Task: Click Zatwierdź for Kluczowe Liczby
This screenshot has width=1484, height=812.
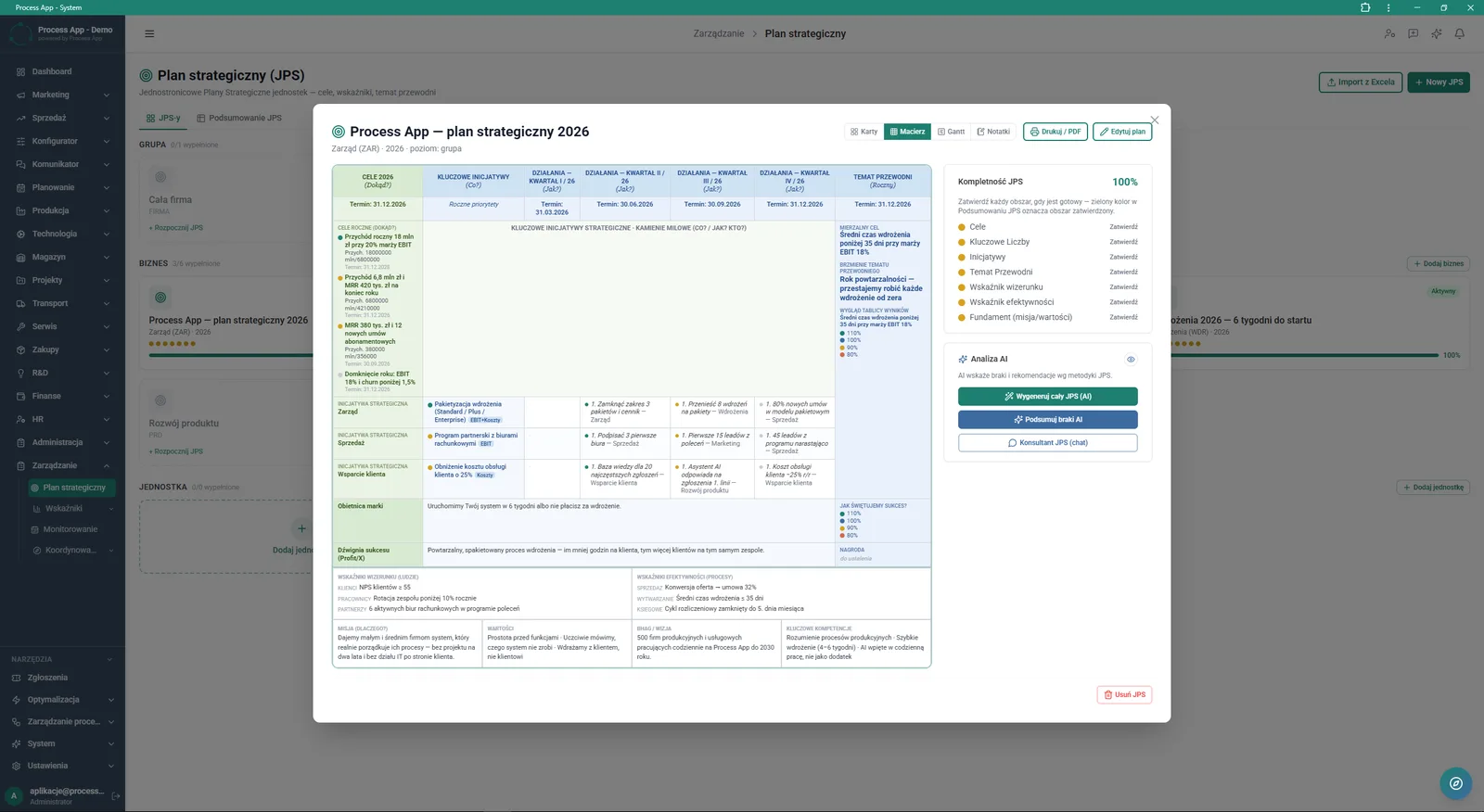Action: pos(1123,242)
